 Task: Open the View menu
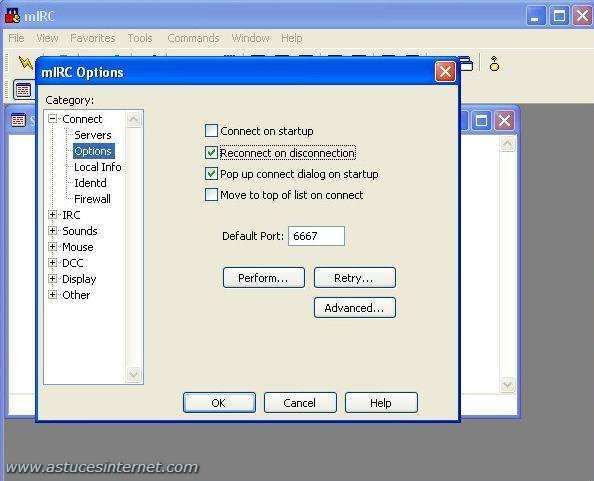[x=47, y=38]
